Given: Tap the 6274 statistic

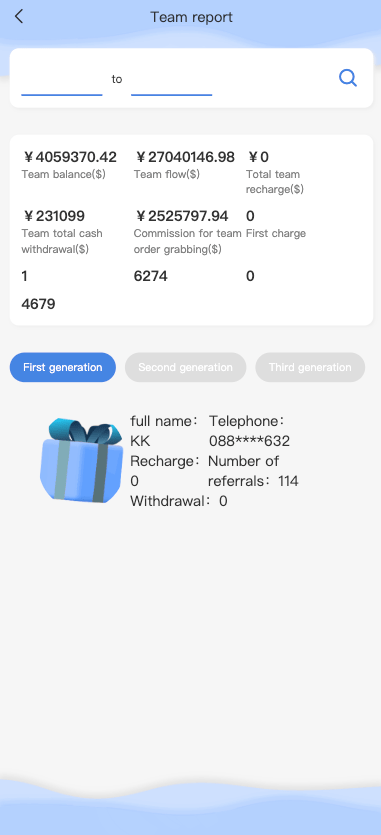Looking at the screenshot, I should pos(150,276).
